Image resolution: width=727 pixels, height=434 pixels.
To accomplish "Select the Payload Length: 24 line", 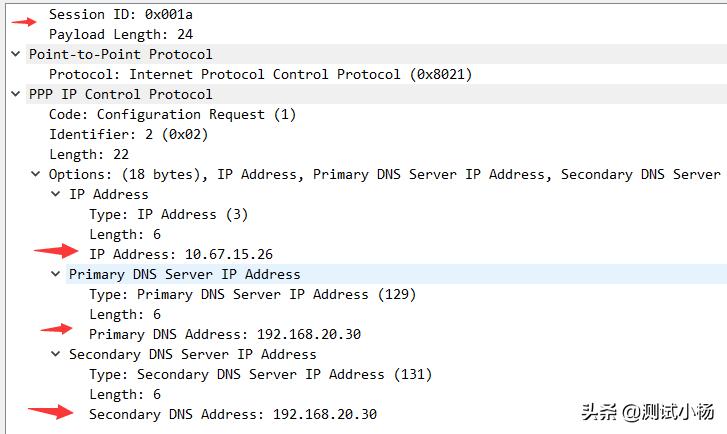I will [121, 34].
